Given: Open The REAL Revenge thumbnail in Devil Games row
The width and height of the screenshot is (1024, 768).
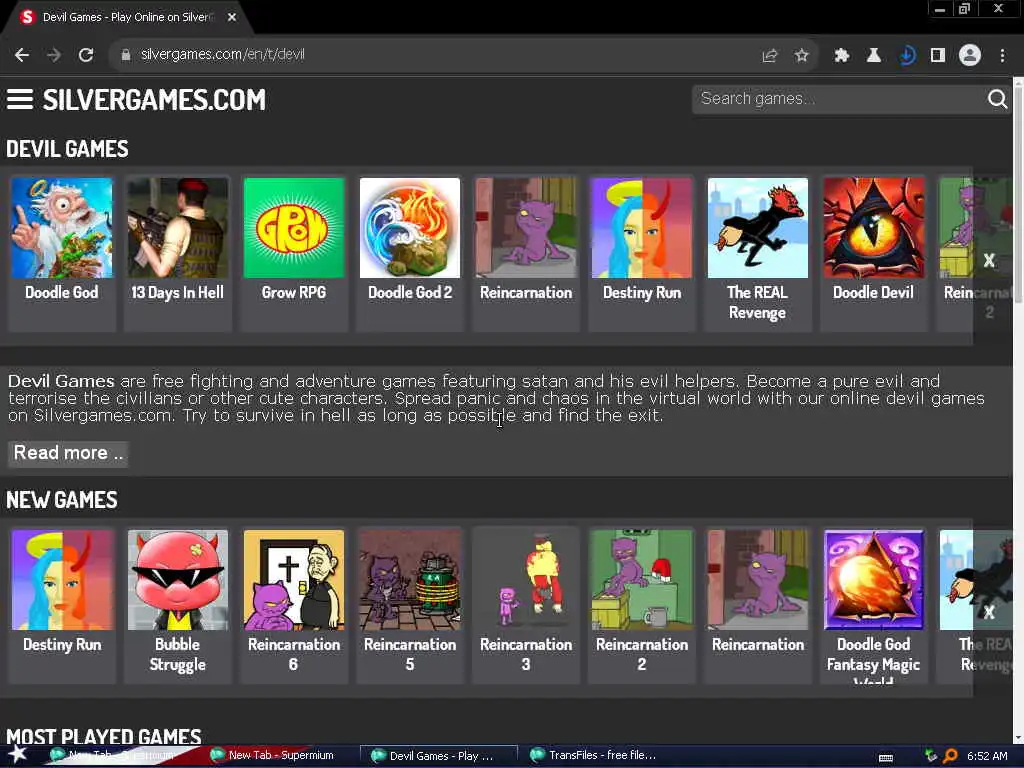Looking at the screenshot, I should tap(758, 228).
